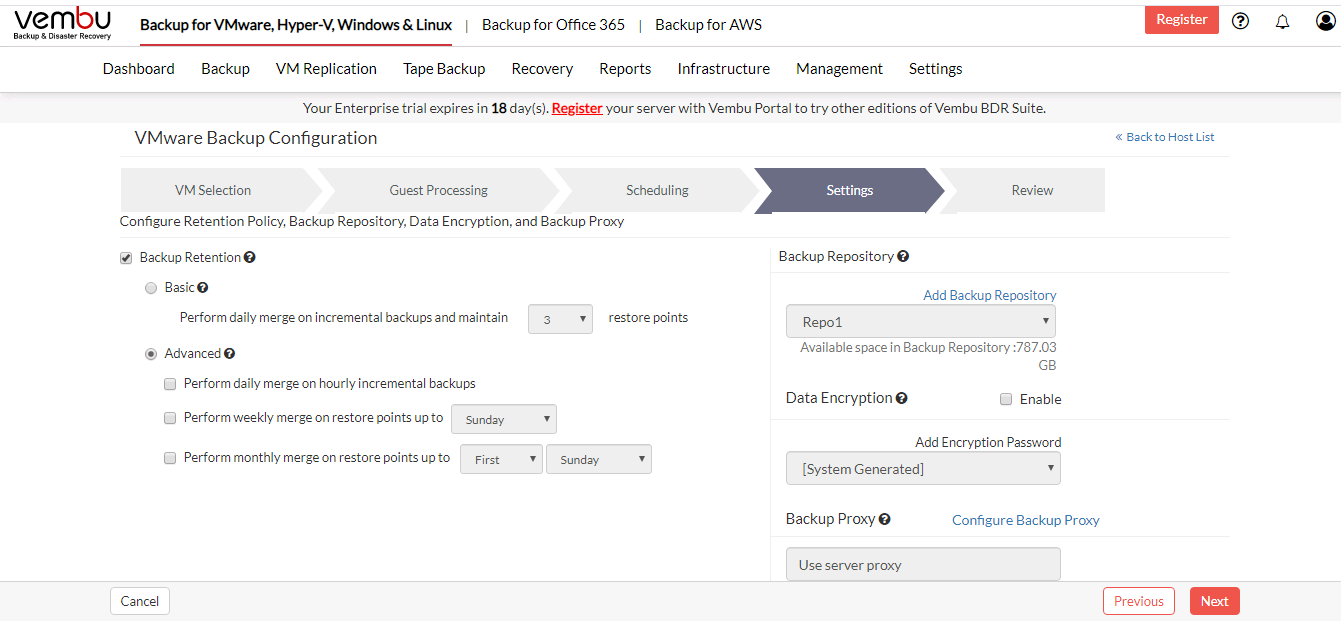Follow the Register link in trial banner
The height and width of the screenshot is (624, 1341).
click(x=577, y=108)
